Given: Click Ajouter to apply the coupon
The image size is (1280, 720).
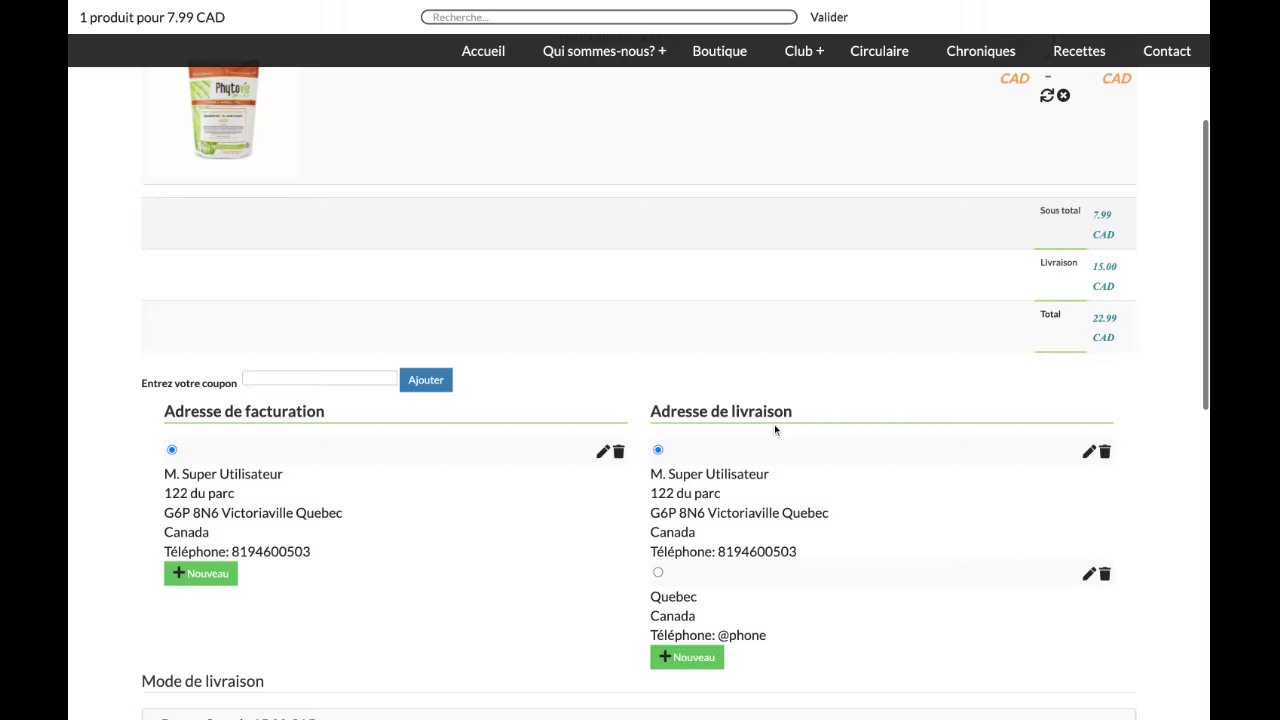Looking at the screenshot, I should click(426, 380).
